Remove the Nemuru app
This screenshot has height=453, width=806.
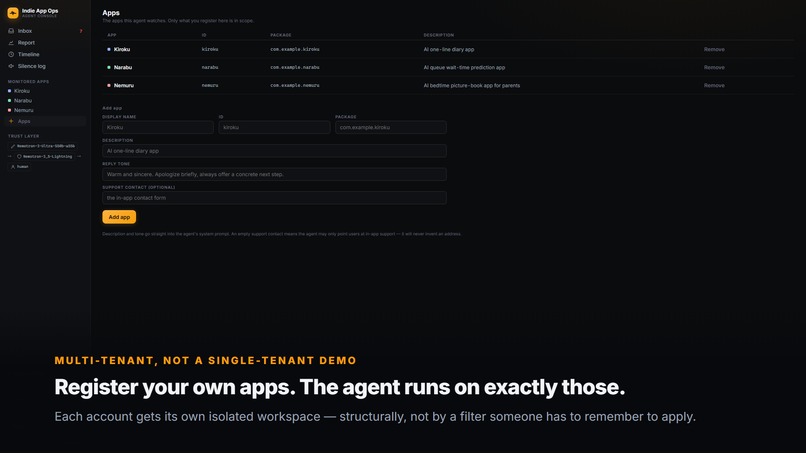click(x=714, y=85)
